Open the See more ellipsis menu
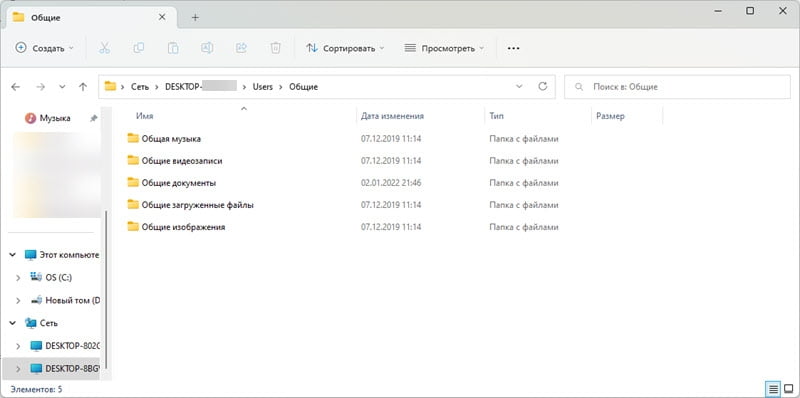The width and height of the screenshot is (800, 398). (x=513, y=48)
